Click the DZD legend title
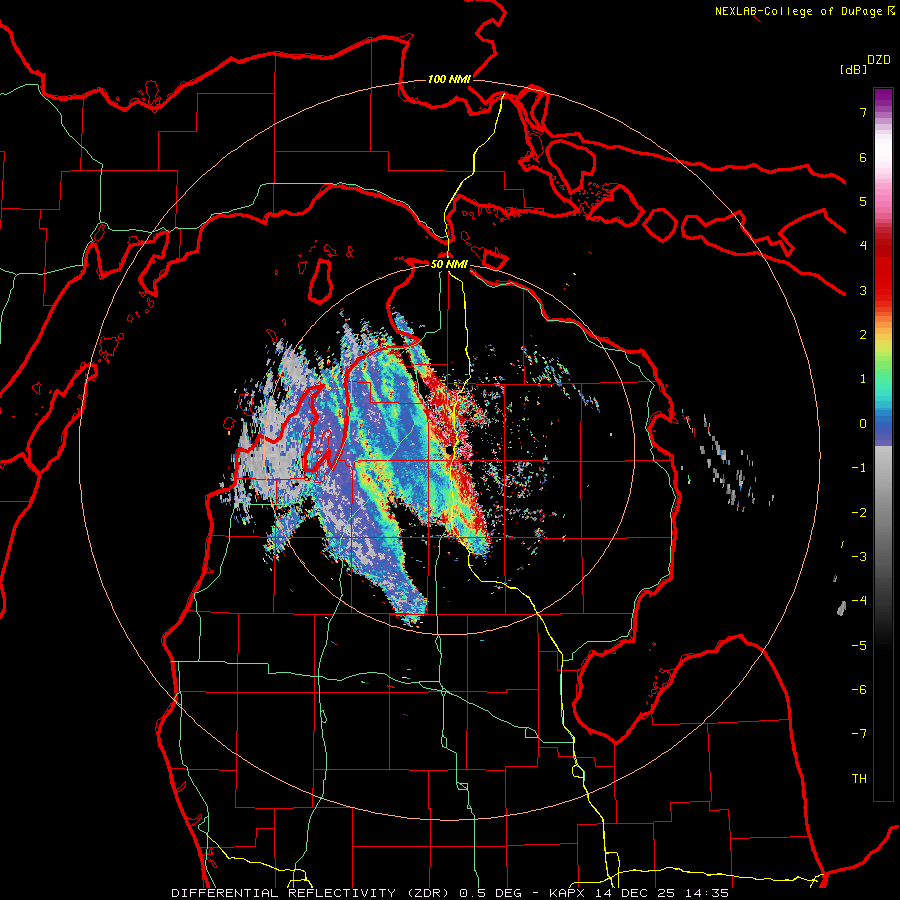This screenshot has width=900, height=900. pyautogui.click(x=879, y=60)
